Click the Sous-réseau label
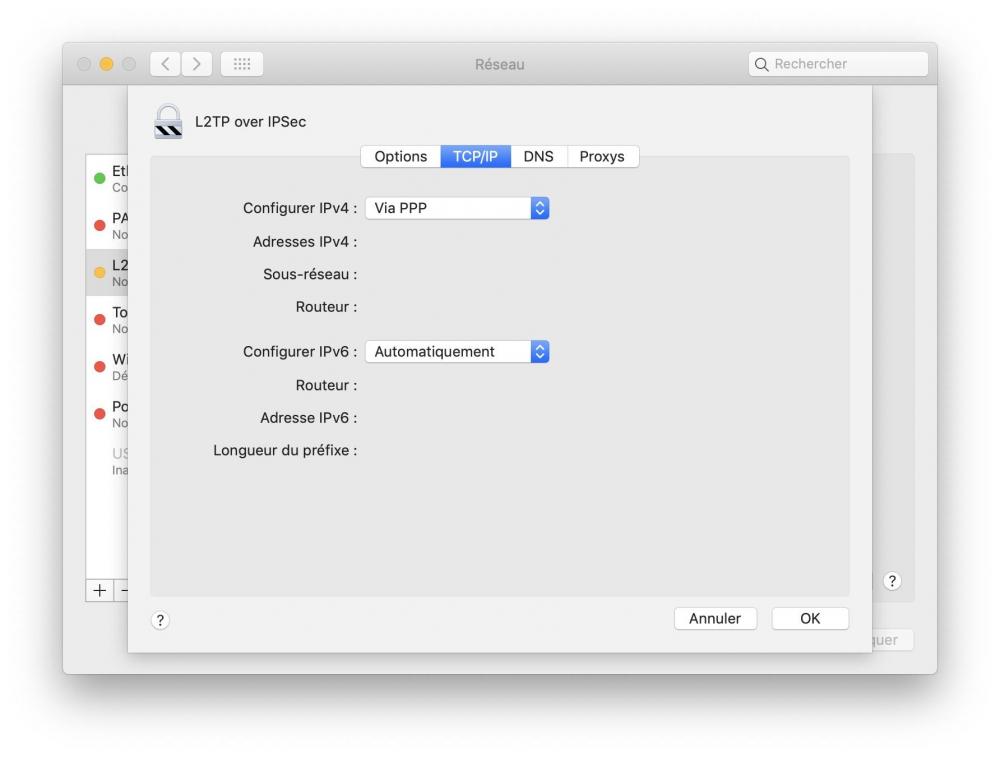This screenshot has height=757, width=1000. (x=310, y=274)
